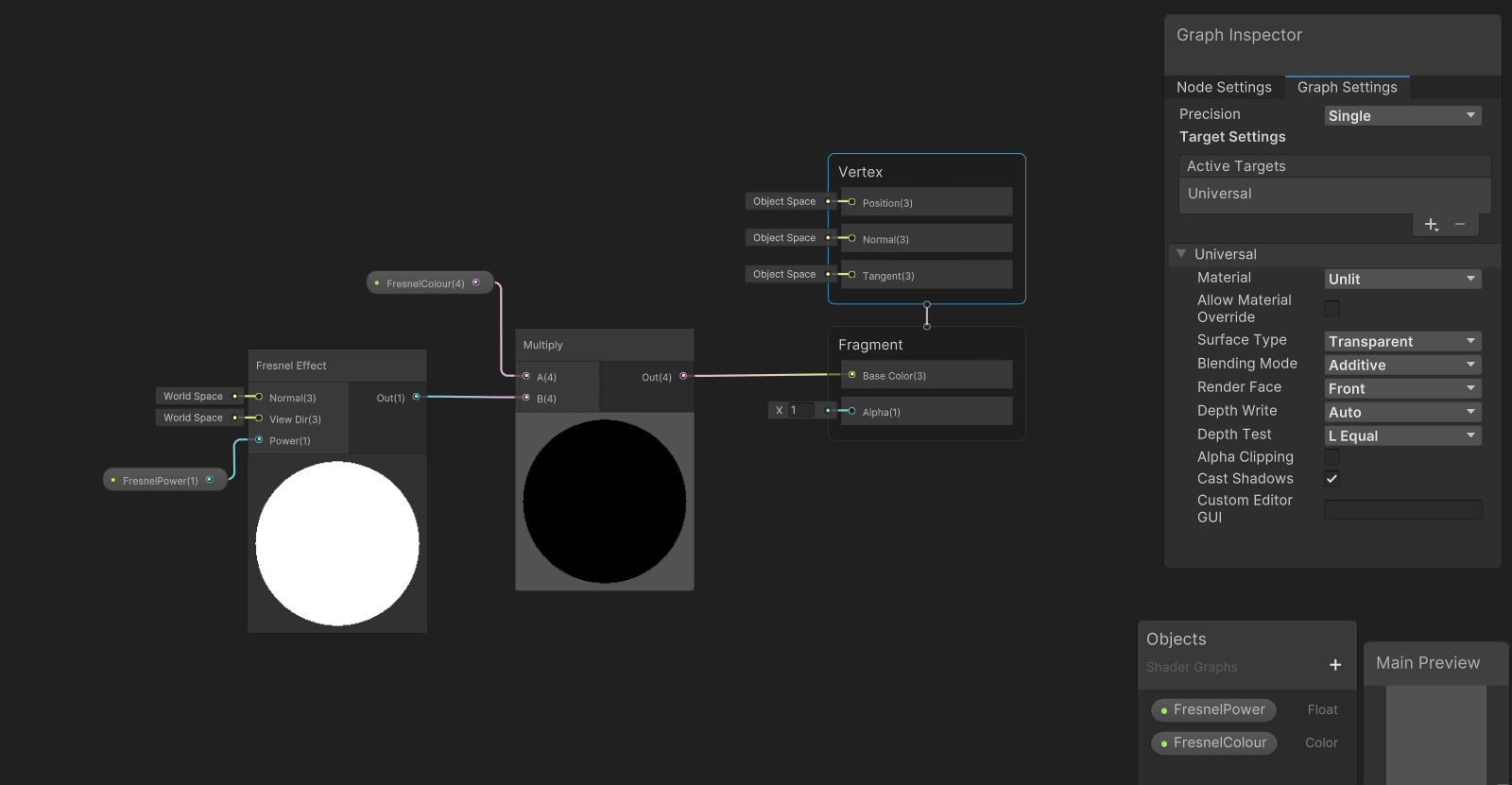Open the Precision dropdown set to Single
Image resolution: width=1512 pixels, height=785 pixels.
pos(1402,115)
